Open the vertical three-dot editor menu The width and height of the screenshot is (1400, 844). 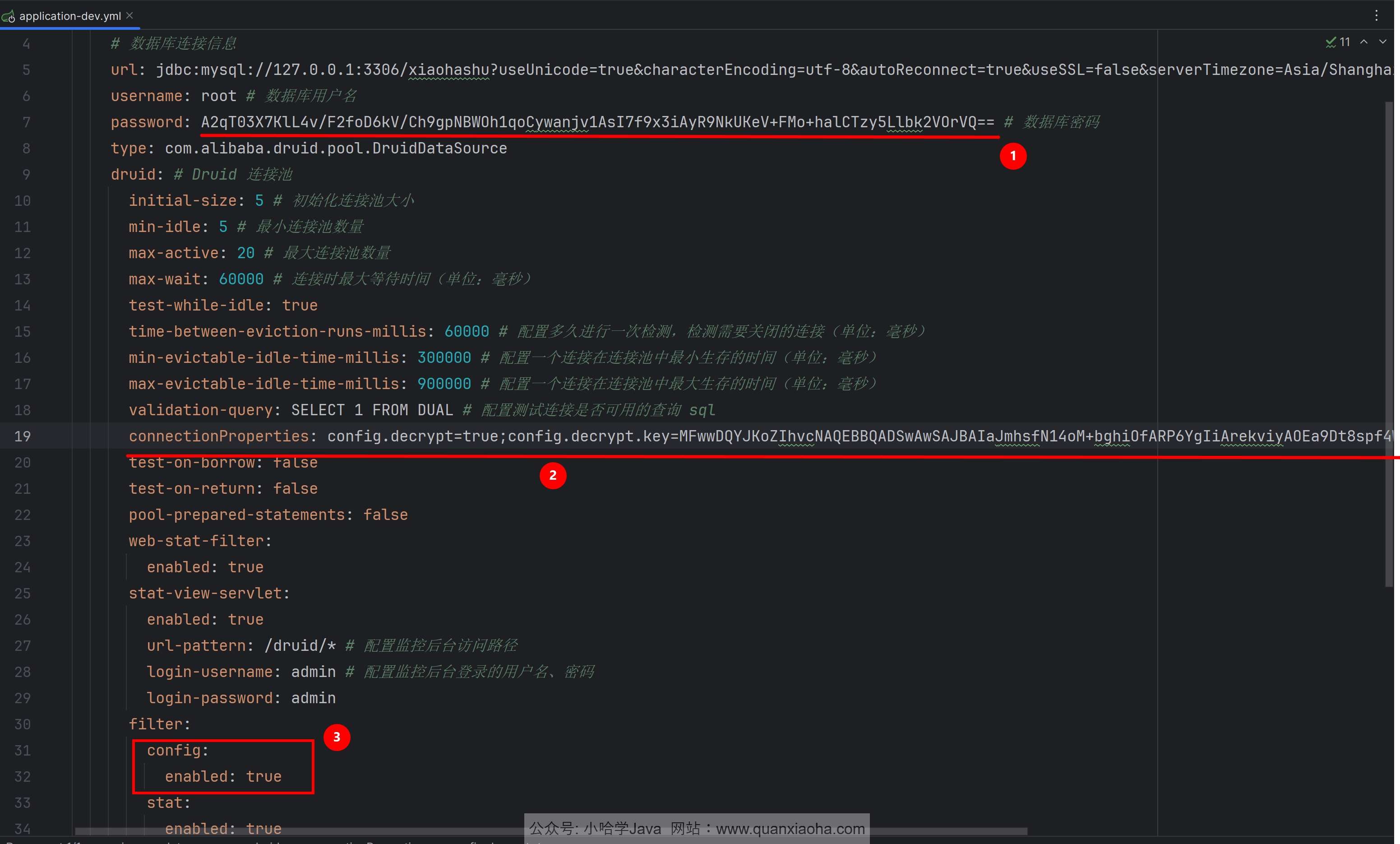pos(1376,15)
